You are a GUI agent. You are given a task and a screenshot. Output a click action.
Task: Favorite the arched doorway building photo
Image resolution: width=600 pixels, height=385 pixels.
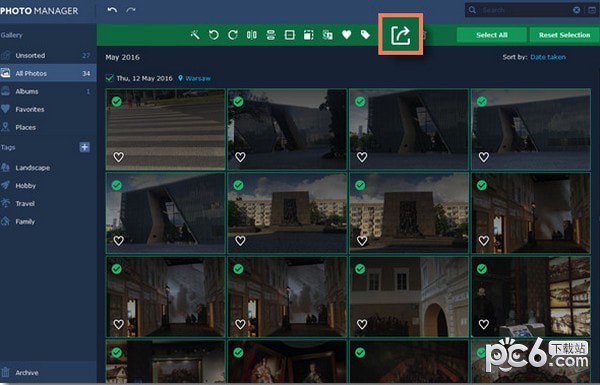362,325
